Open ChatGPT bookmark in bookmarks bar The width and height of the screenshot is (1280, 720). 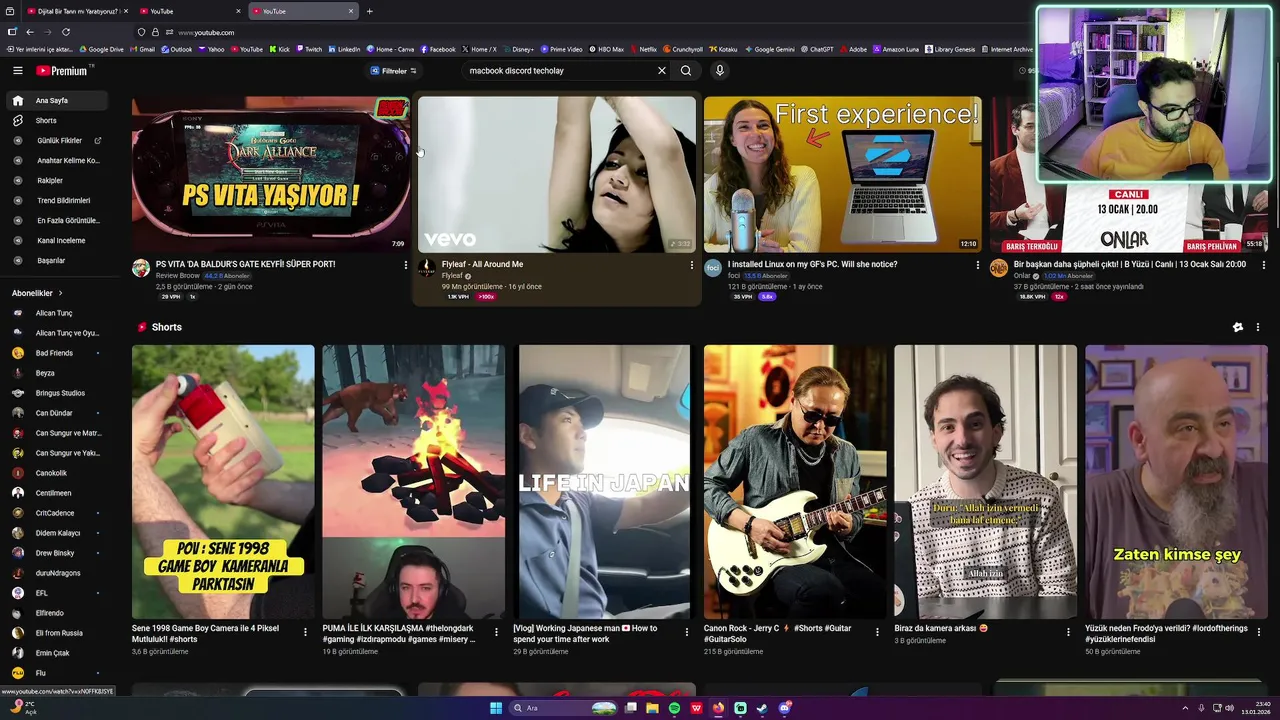[816, 49]
